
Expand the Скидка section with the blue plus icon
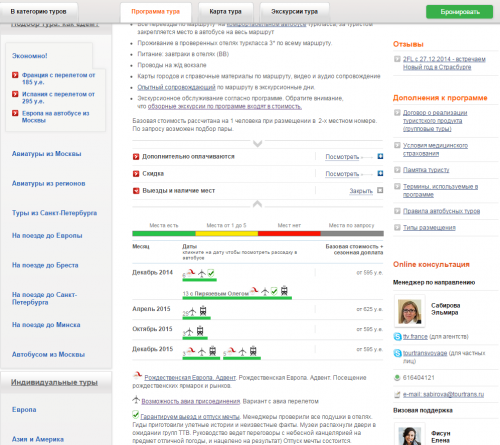[x=380, y=173]
